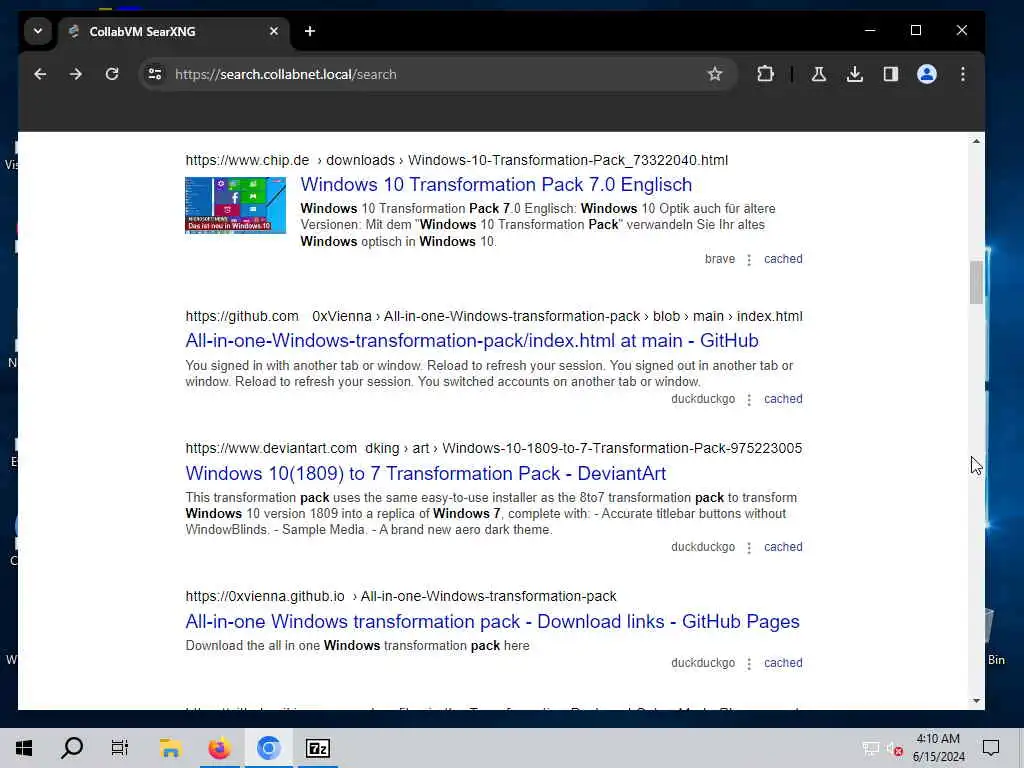This screenshot has width=1024, height=768.
Task: Click the scrollbar up arrow
Action: point(976,141)
